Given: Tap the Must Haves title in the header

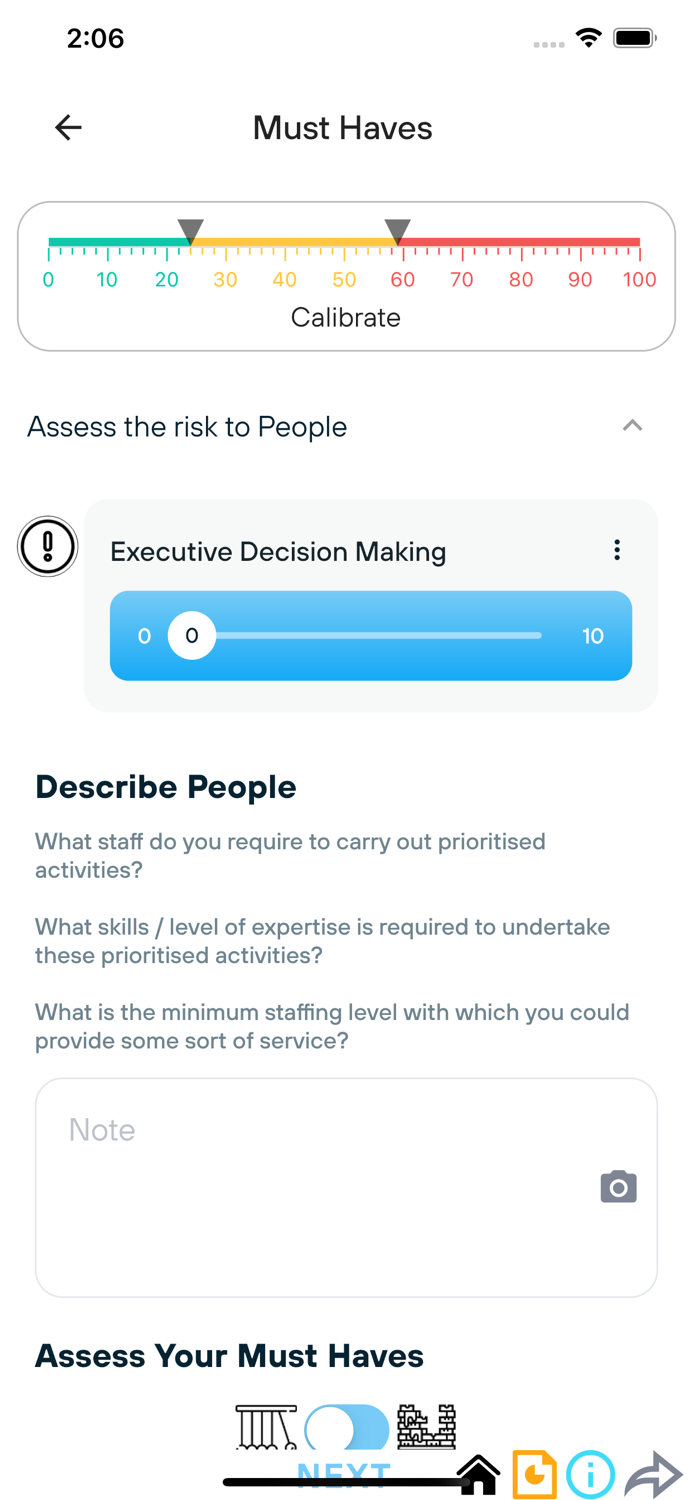Looking at the screenshot, I should 342,128.
